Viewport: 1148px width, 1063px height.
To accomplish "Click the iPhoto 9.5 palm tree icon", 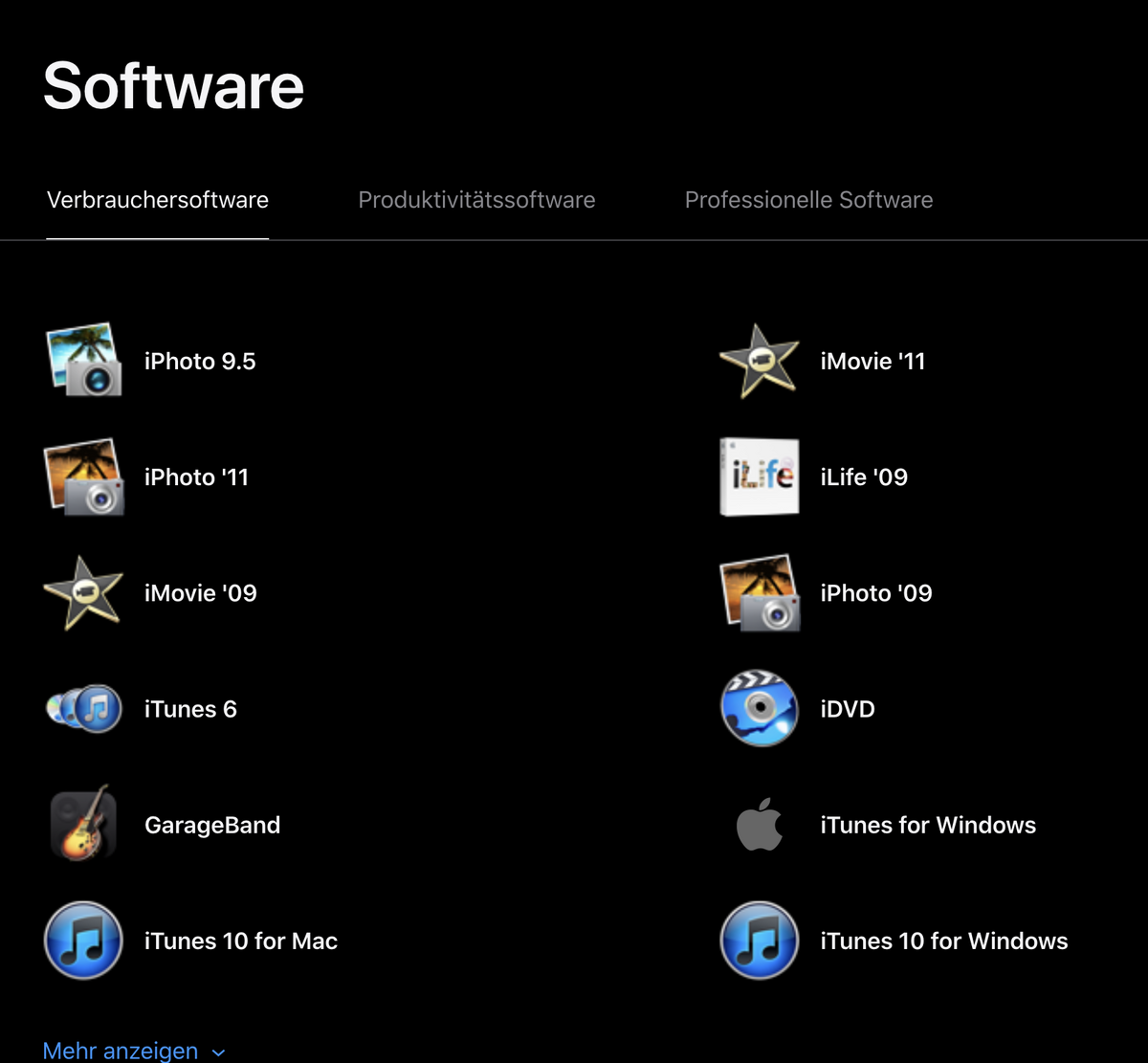I will (x=84, y=361).
